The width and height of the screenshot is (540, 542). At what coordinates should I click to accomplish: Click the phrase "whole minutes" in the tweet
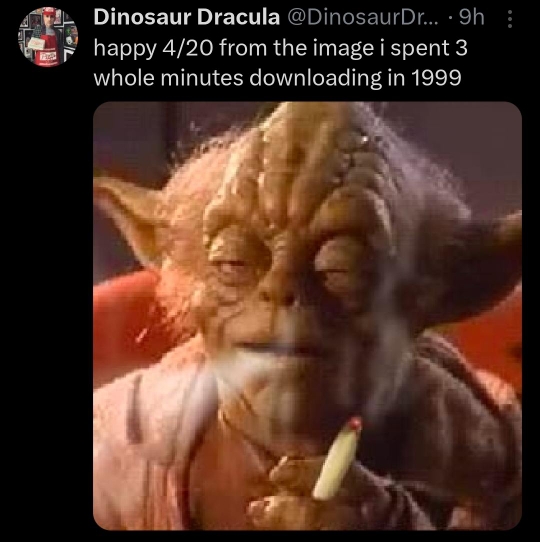pos(168,78)
